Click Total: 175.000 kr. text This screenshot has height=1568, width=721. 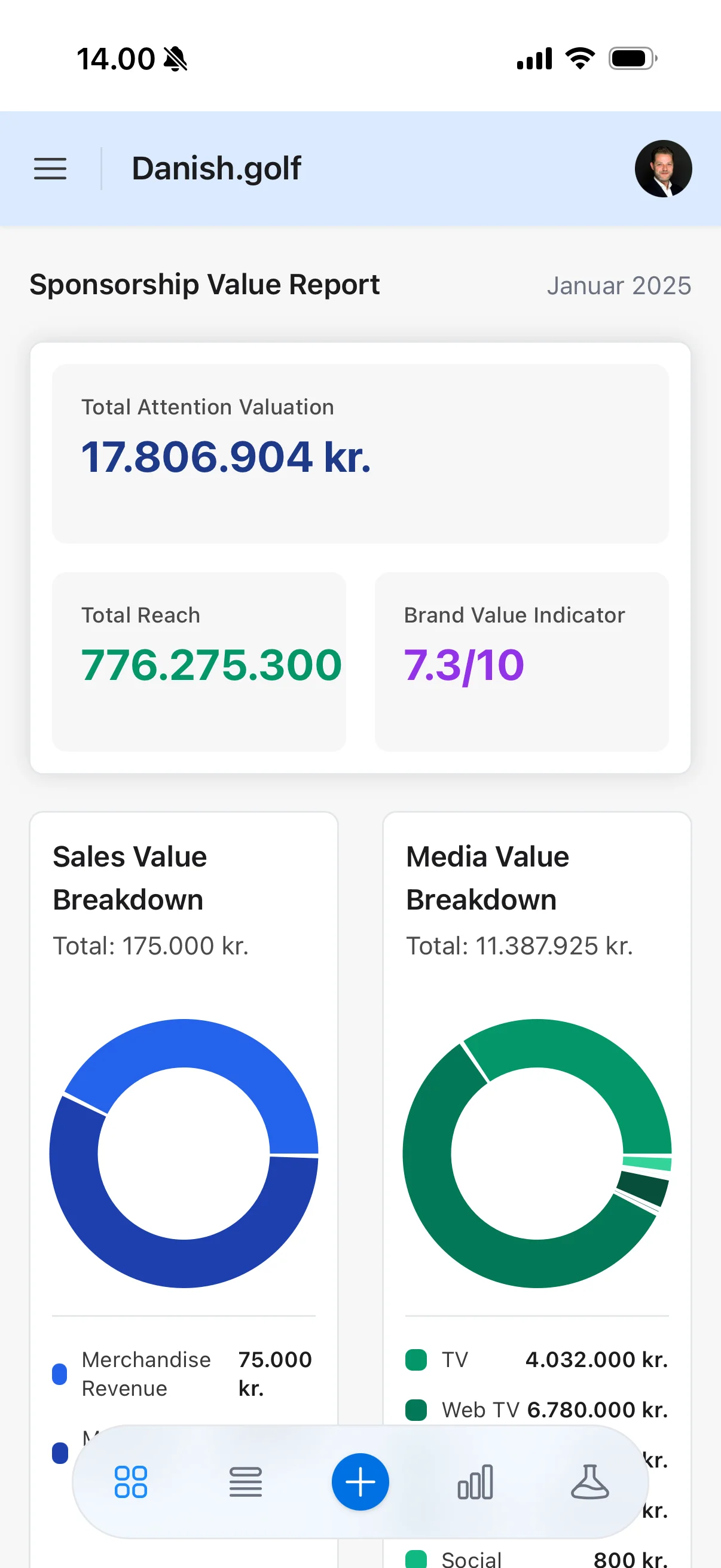151,946
